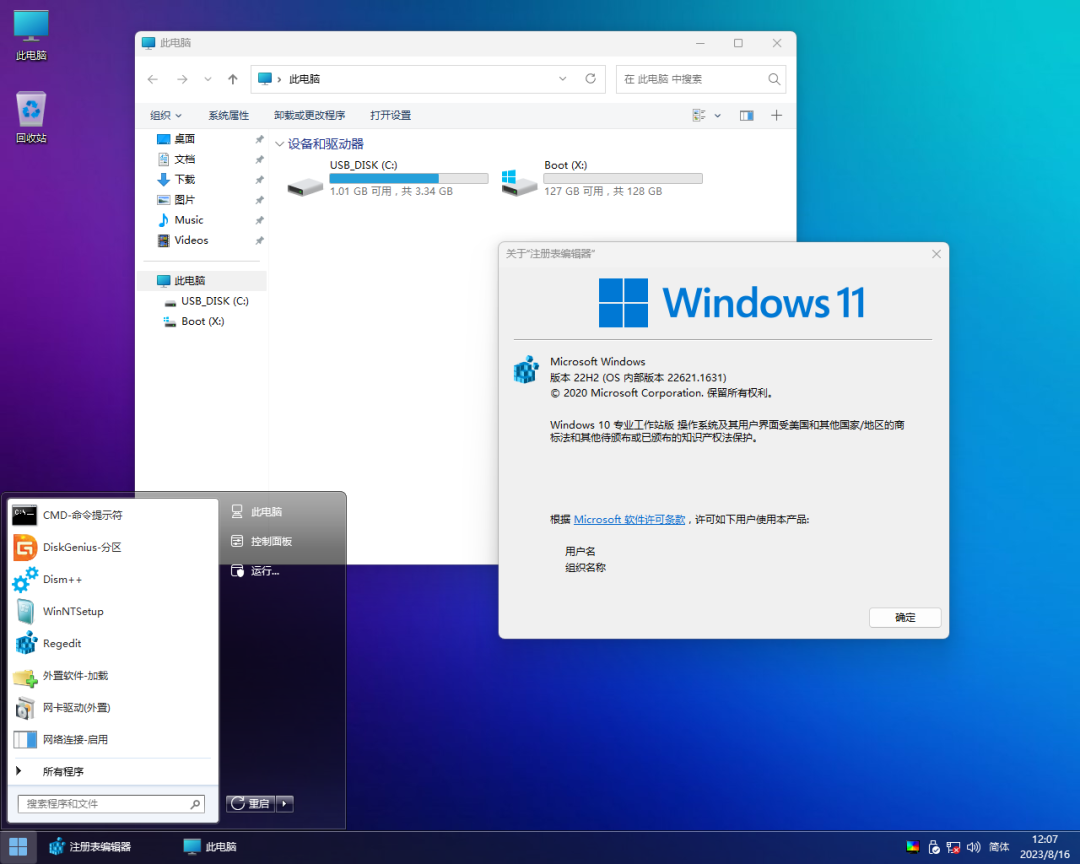Click the refresh button in the address bar
The image size is (1080, 864).
click(590, 79)
